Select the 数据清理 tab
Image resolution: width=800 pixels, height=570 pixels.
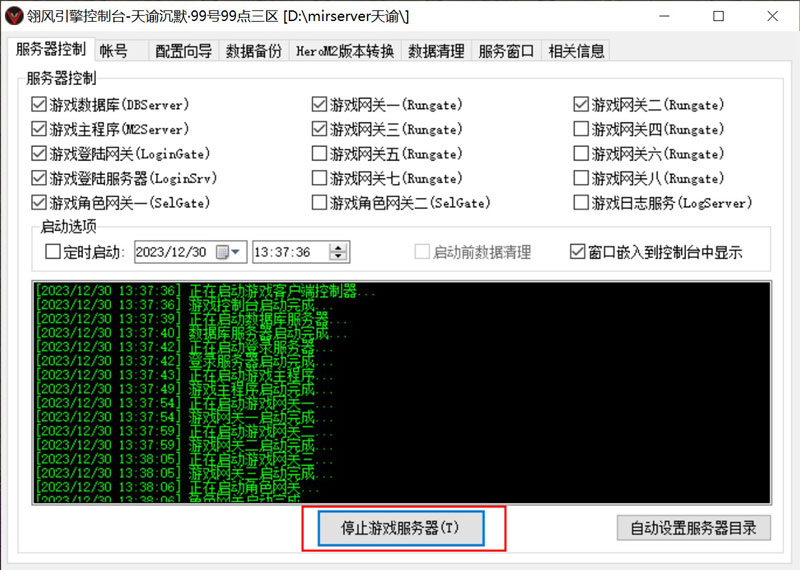[x=436, y=51]
